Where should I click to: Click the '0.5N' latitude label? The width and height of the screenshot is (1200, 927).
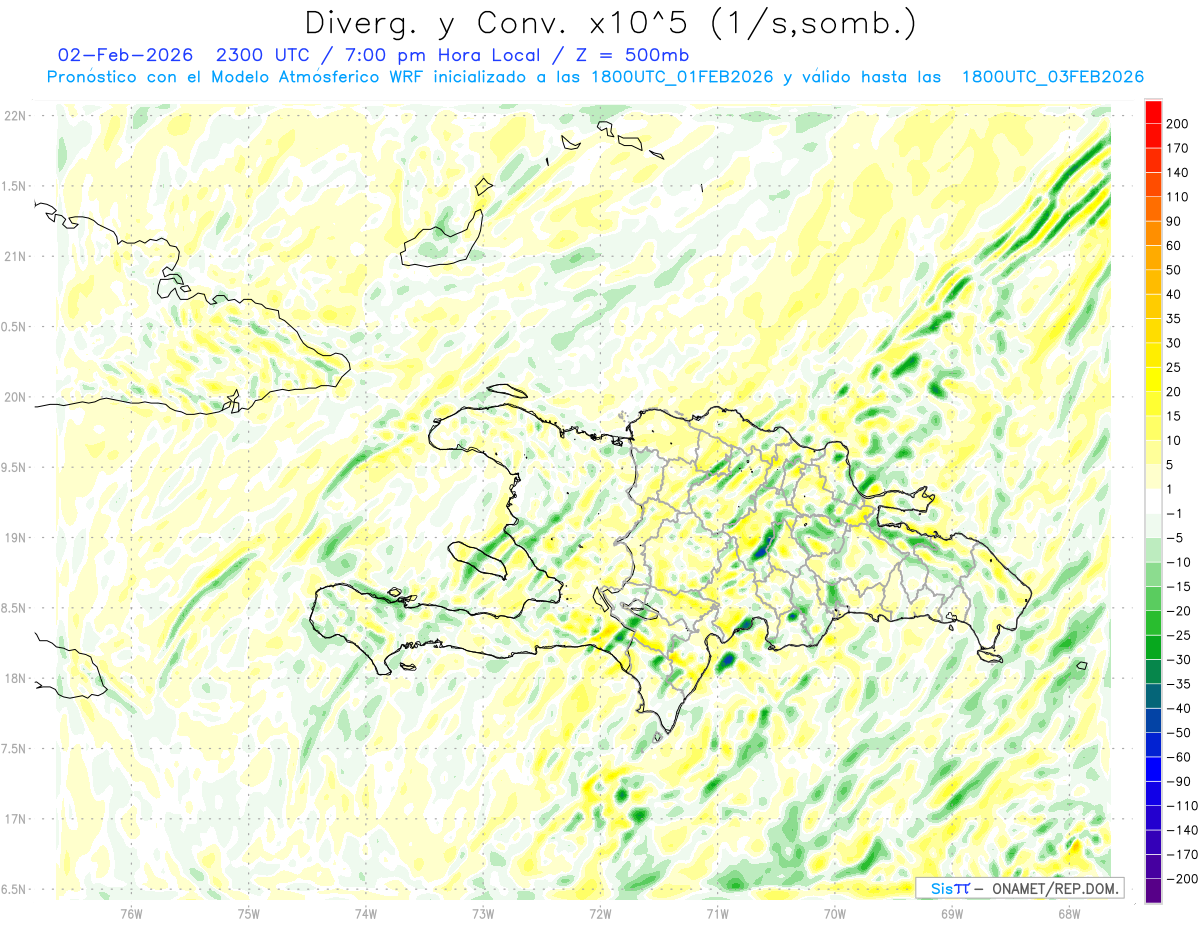(15, 327)
